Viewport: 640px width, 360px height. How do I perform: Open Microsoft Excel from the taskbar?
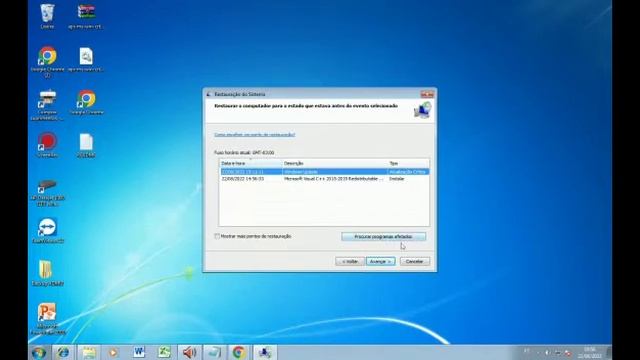click(x=164, y=352)
